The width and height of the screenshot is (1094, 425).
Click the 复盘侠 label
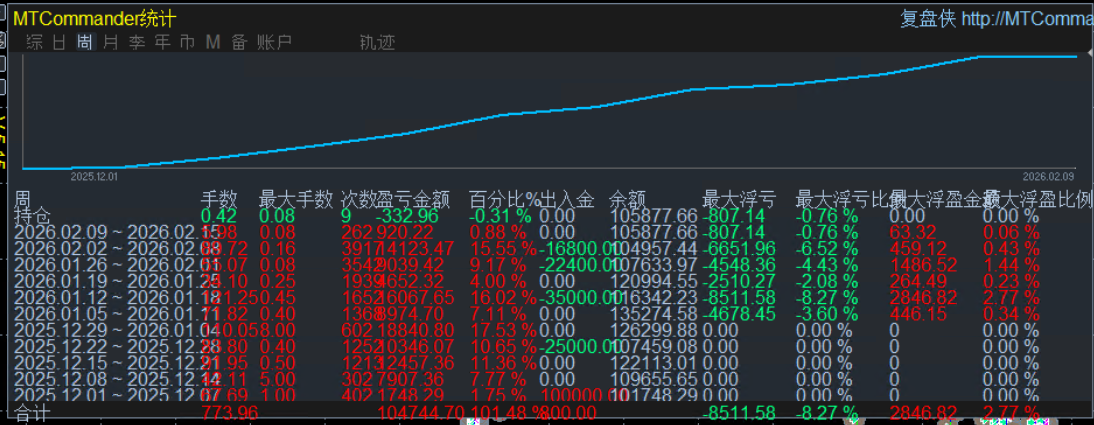(928, 19)
